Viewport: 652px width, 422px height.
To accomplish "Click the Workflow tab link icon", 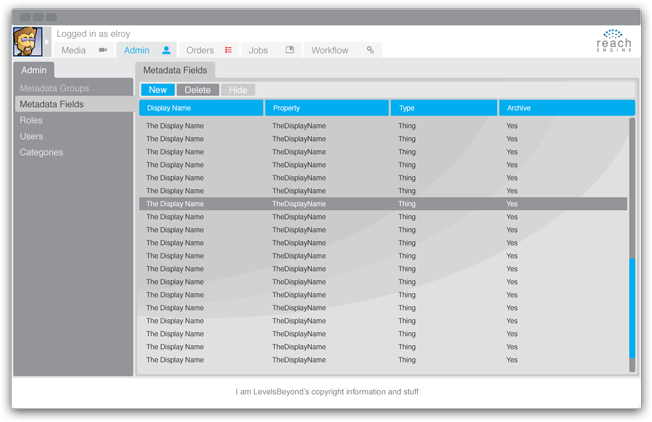I will tap(370, 50).
